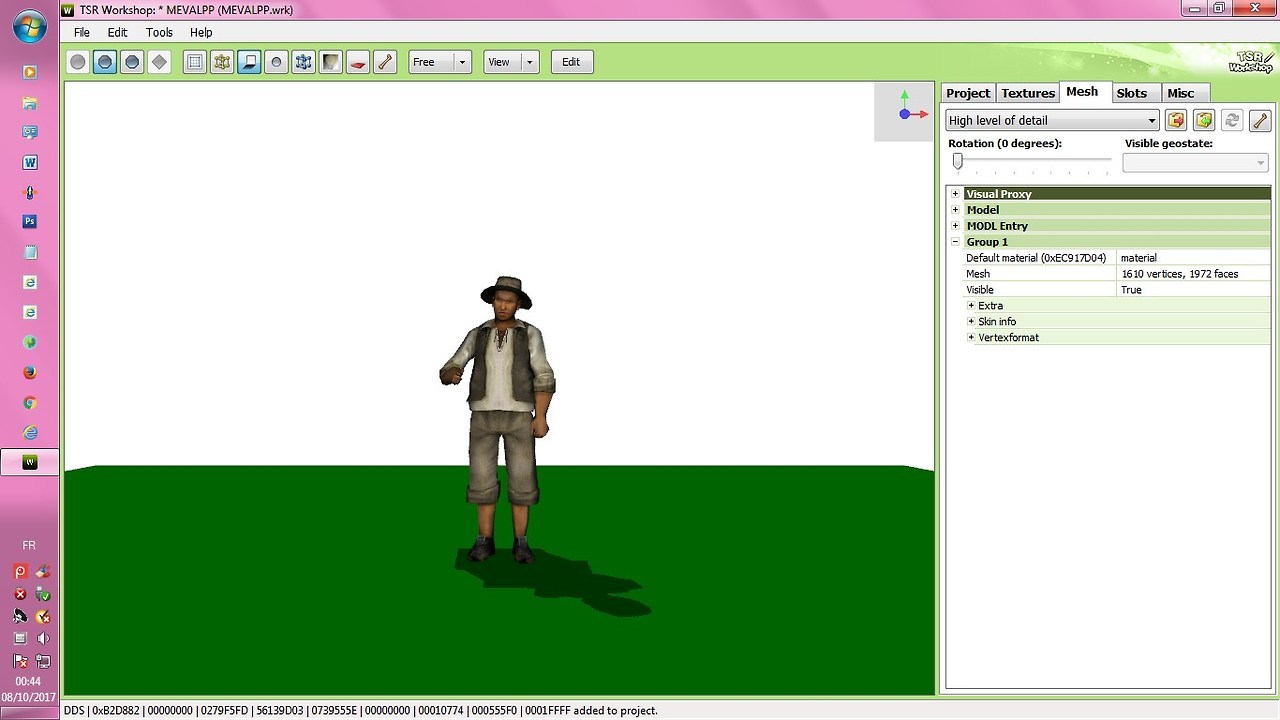Toggle the highlighted ground shadow toolbar button
1280x720 pixels.
(249, 62)
